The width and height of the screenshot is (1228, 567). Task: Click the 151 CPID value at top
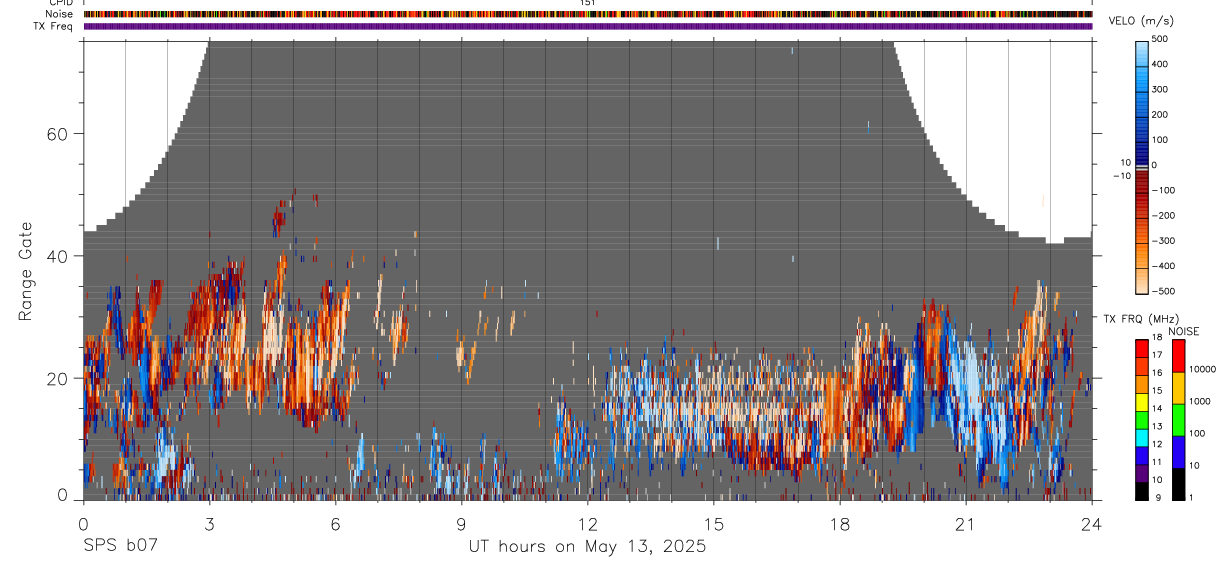pos(588,3)
